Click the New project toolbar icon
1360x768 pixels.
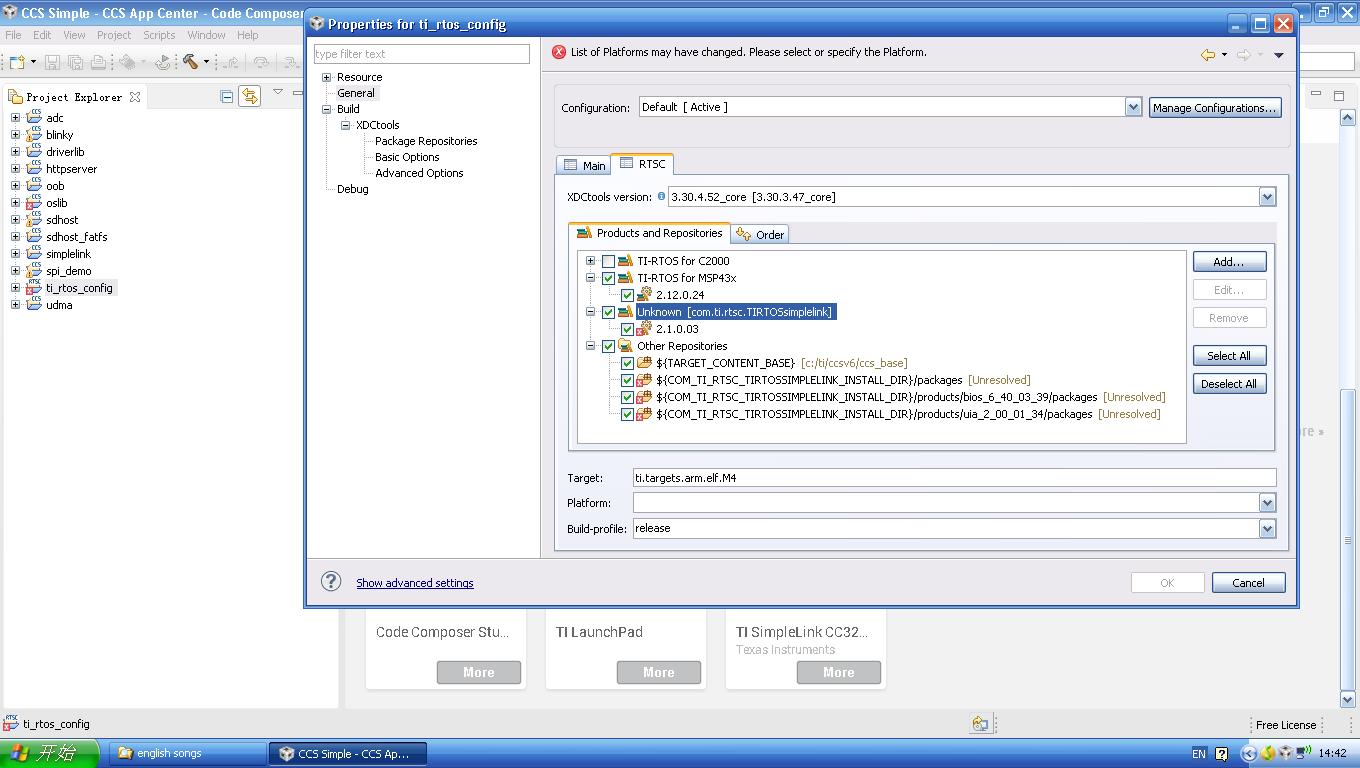click(17, 62)
